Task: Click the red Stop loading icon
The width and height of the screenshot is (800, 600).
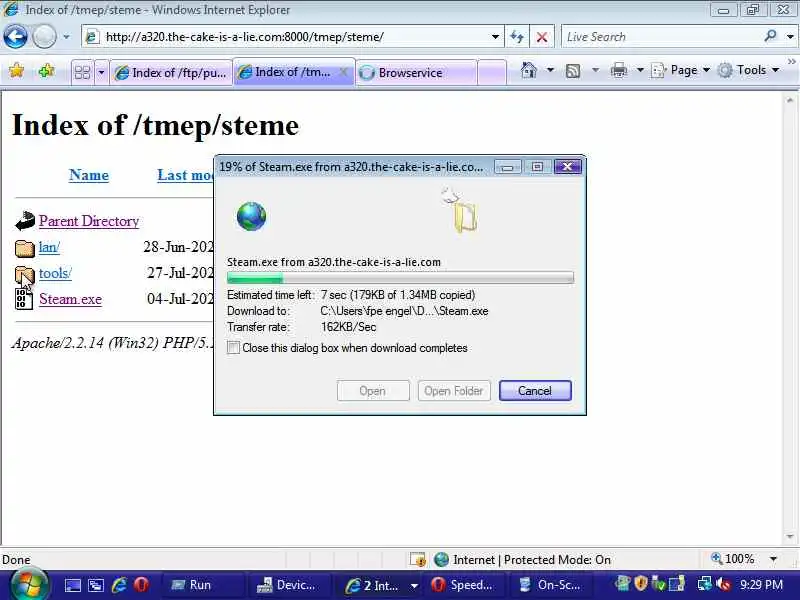Action: [x=542, y=37]
